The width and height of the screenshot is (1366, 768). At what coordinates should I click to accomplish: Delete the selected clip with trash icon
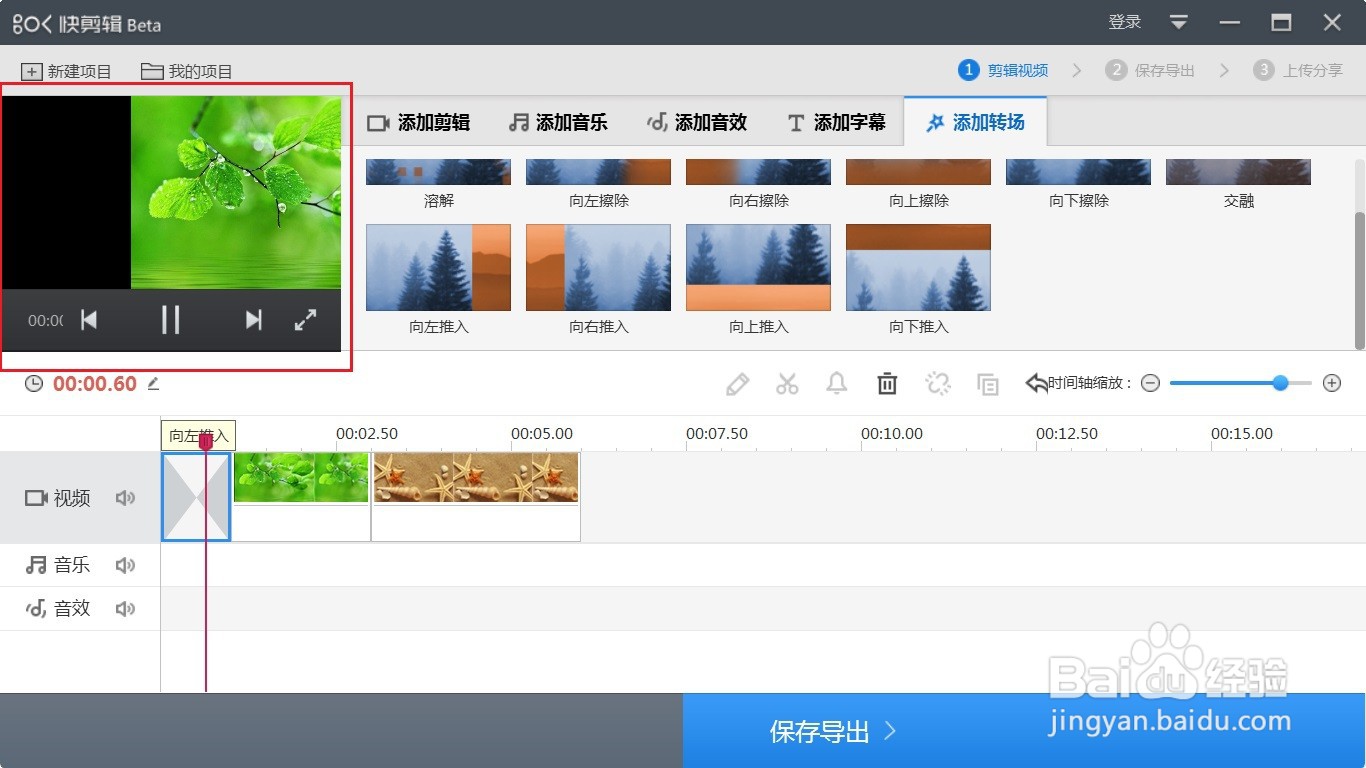[887, 383]
